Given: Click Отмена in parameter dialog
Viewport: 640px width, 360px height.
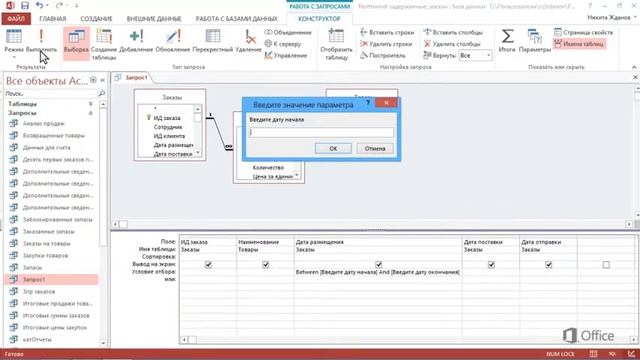Looking at the screenshot, I should tap(375, 149).
